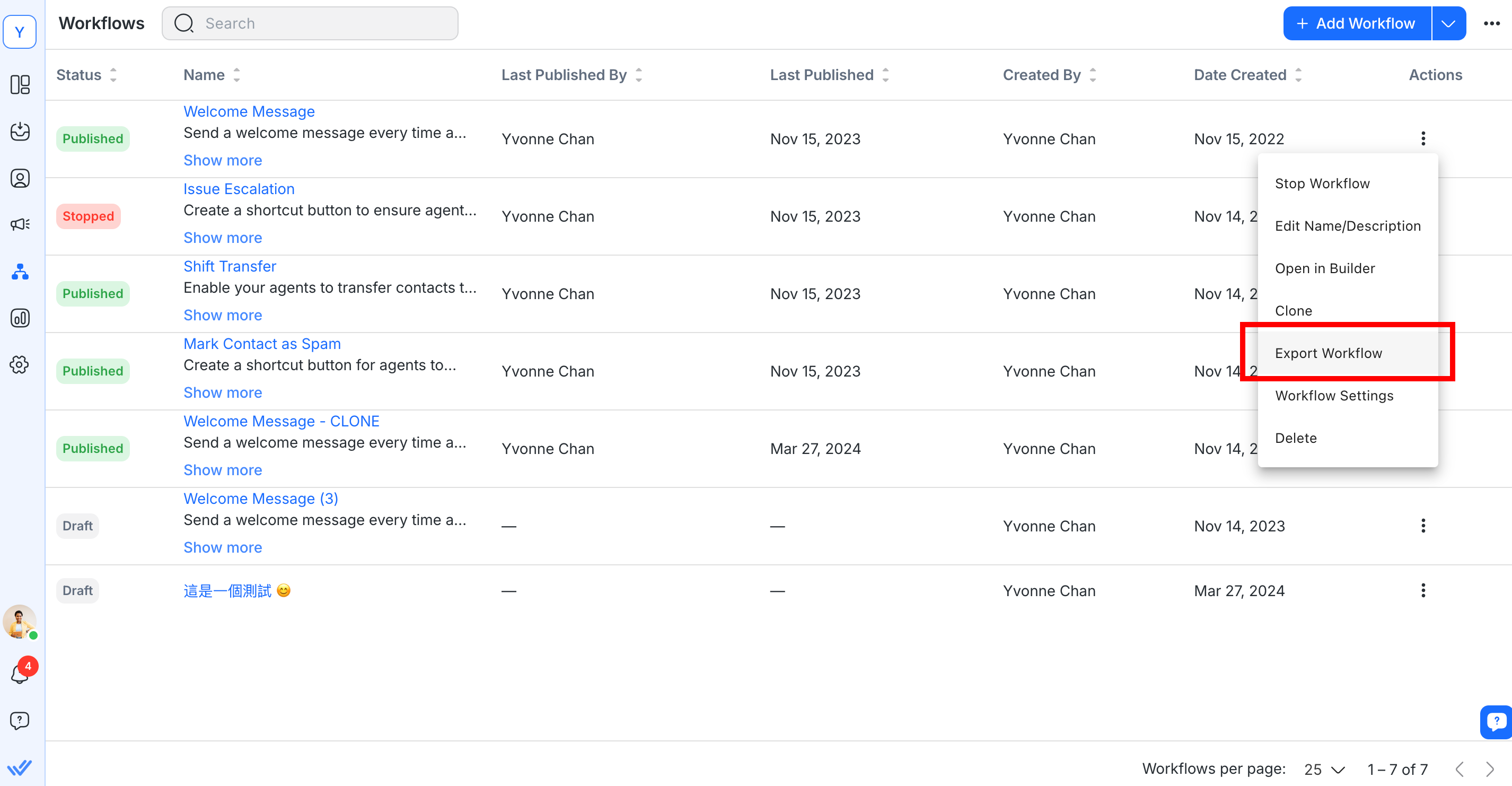Open actions menu for Welcome Message (3)

tap(1423, 526)
